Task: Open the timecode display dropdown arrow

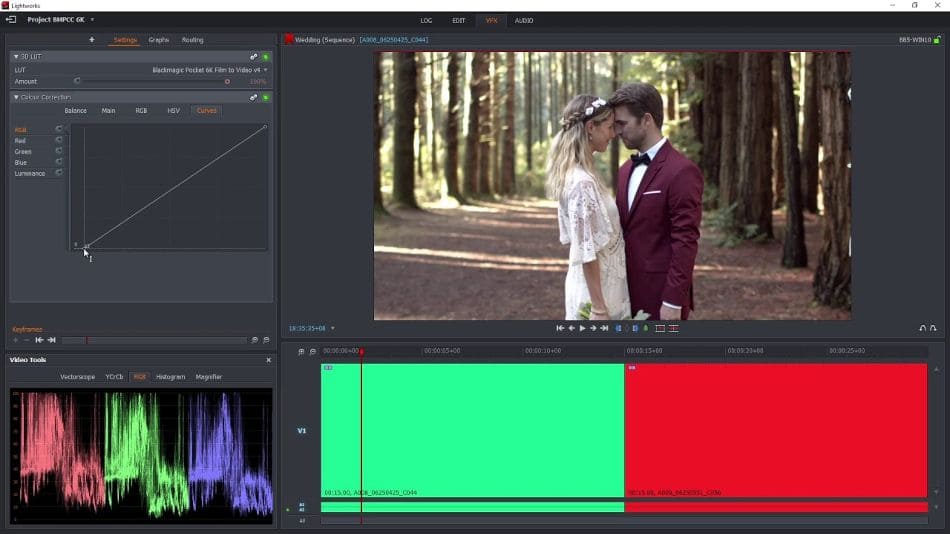Action: pyautogui.click(x=333, y=328)
